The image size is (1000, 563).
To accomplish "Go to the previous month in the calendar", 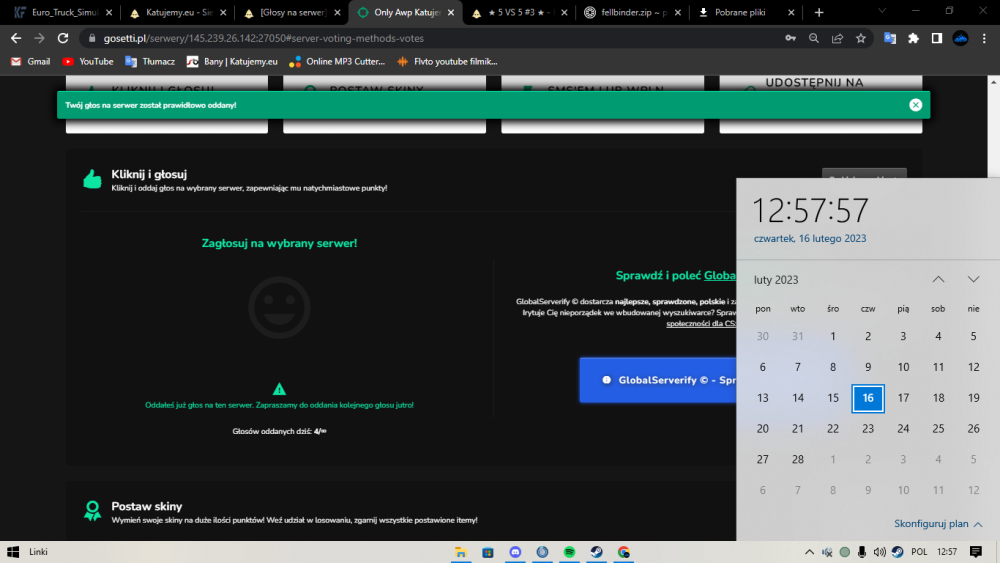I will tap(938, 279).
